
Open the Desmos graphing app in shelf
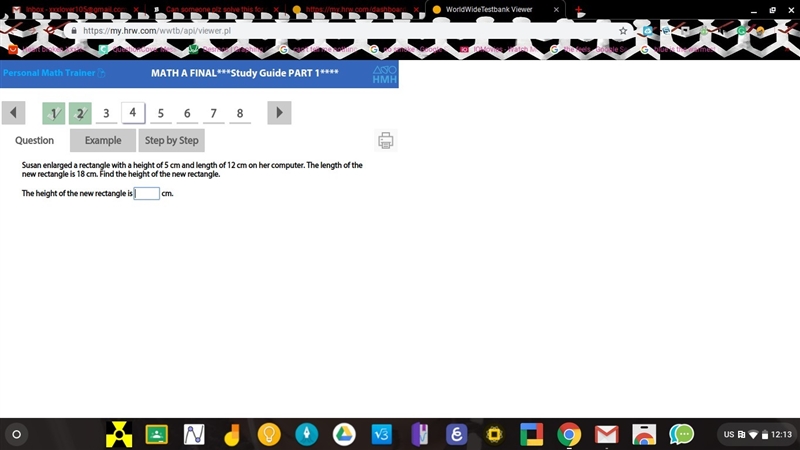point(194,435)
